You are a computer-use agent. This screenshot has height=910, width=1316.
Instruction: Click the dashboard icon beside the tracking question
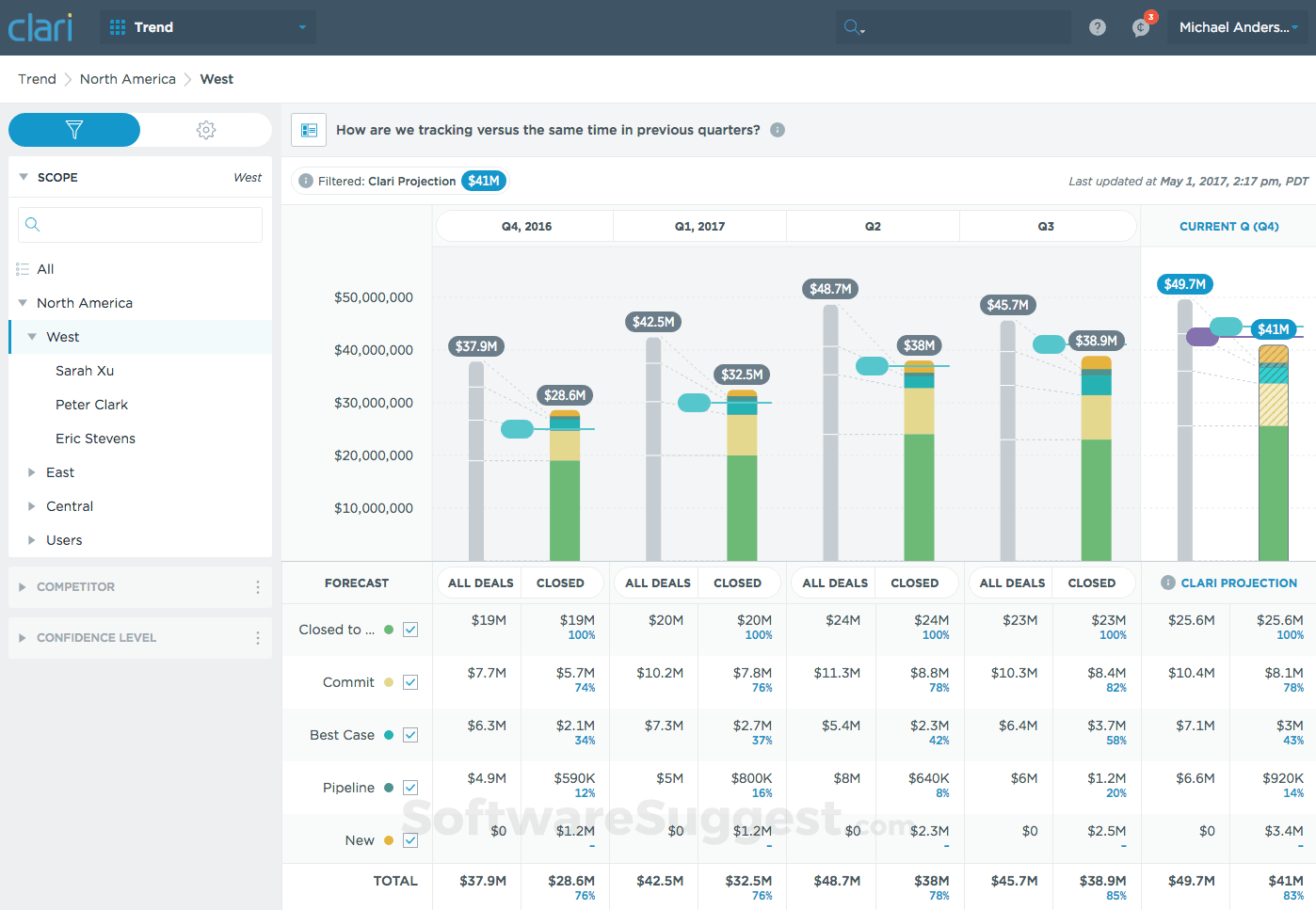(x=308, y=129)
